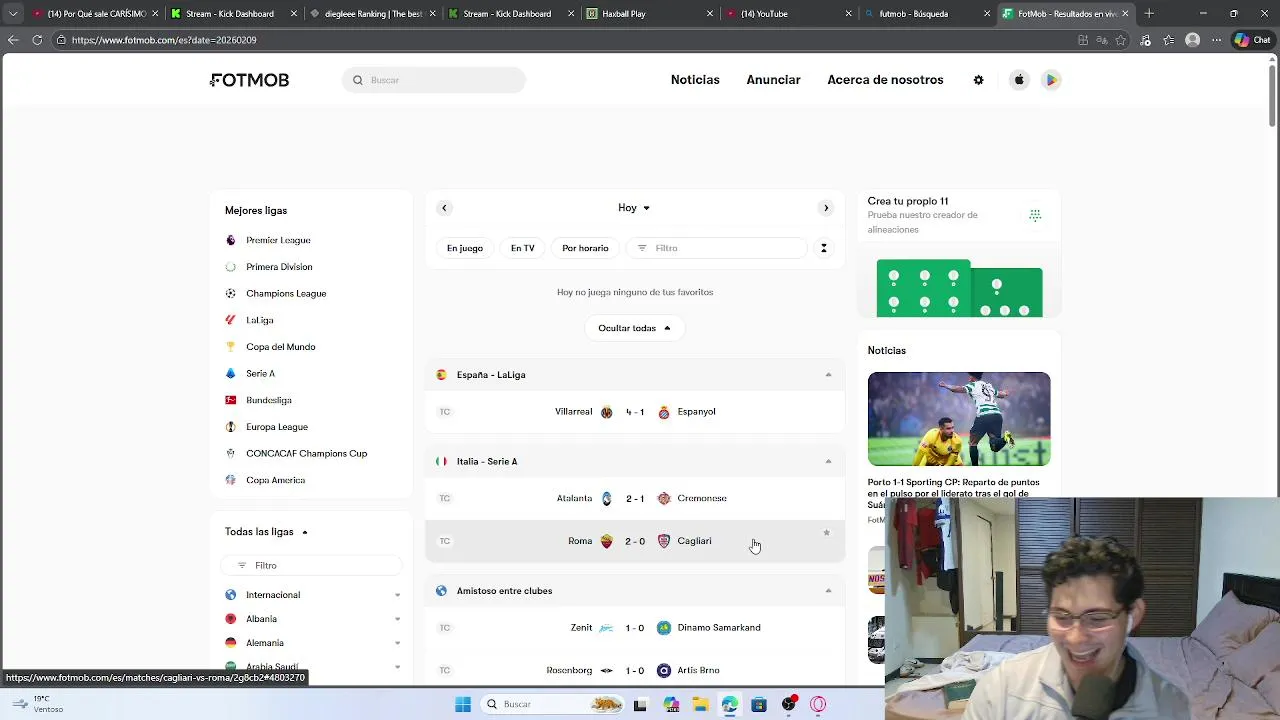
Task: Click the Villarreal club crest
Action: (x=606, y=412)
